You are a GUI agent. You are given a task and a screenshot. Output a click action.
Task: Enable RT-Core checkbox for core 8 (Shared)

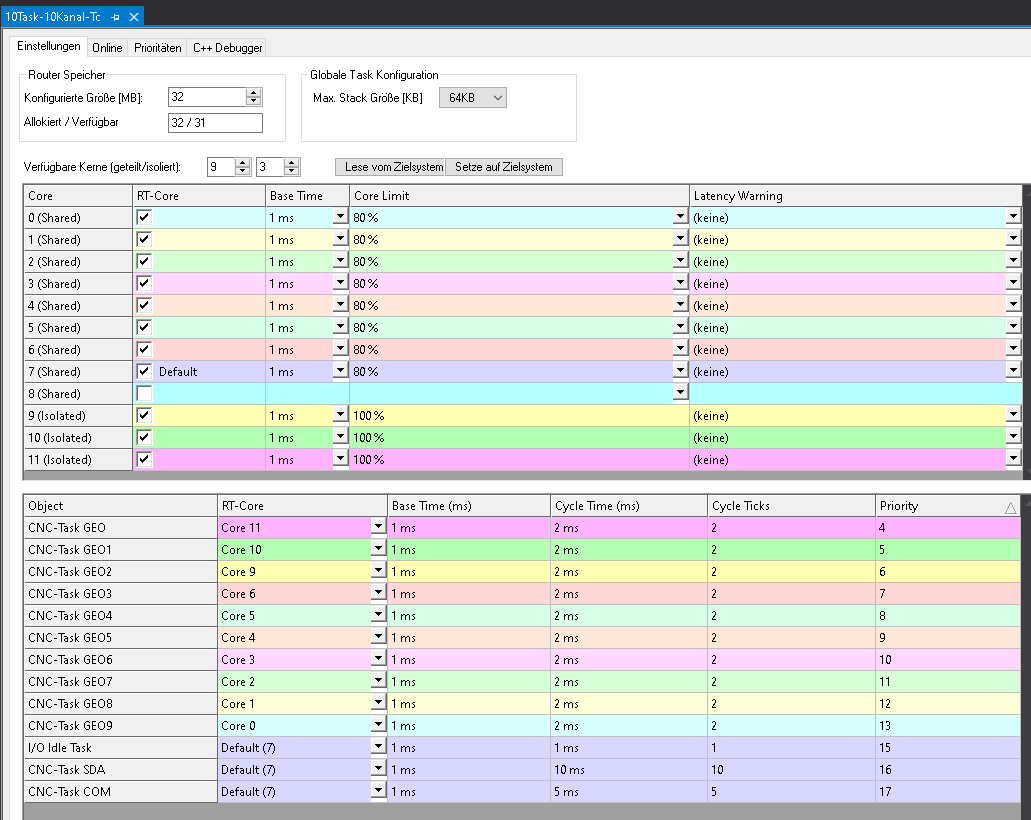pos(145,394)
